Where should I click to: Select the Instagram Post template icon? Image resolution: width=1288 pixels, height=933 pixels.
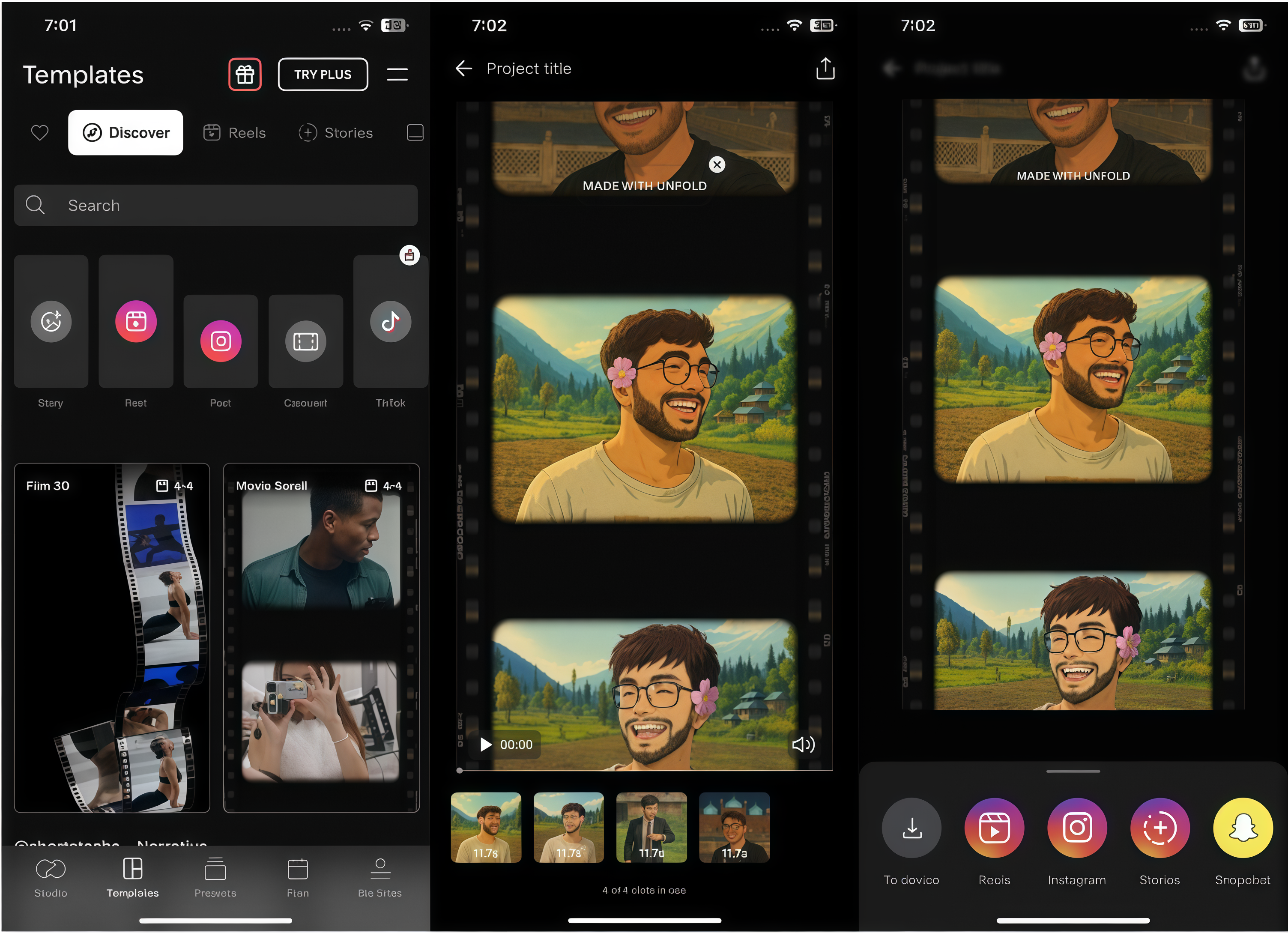(220, 341)
